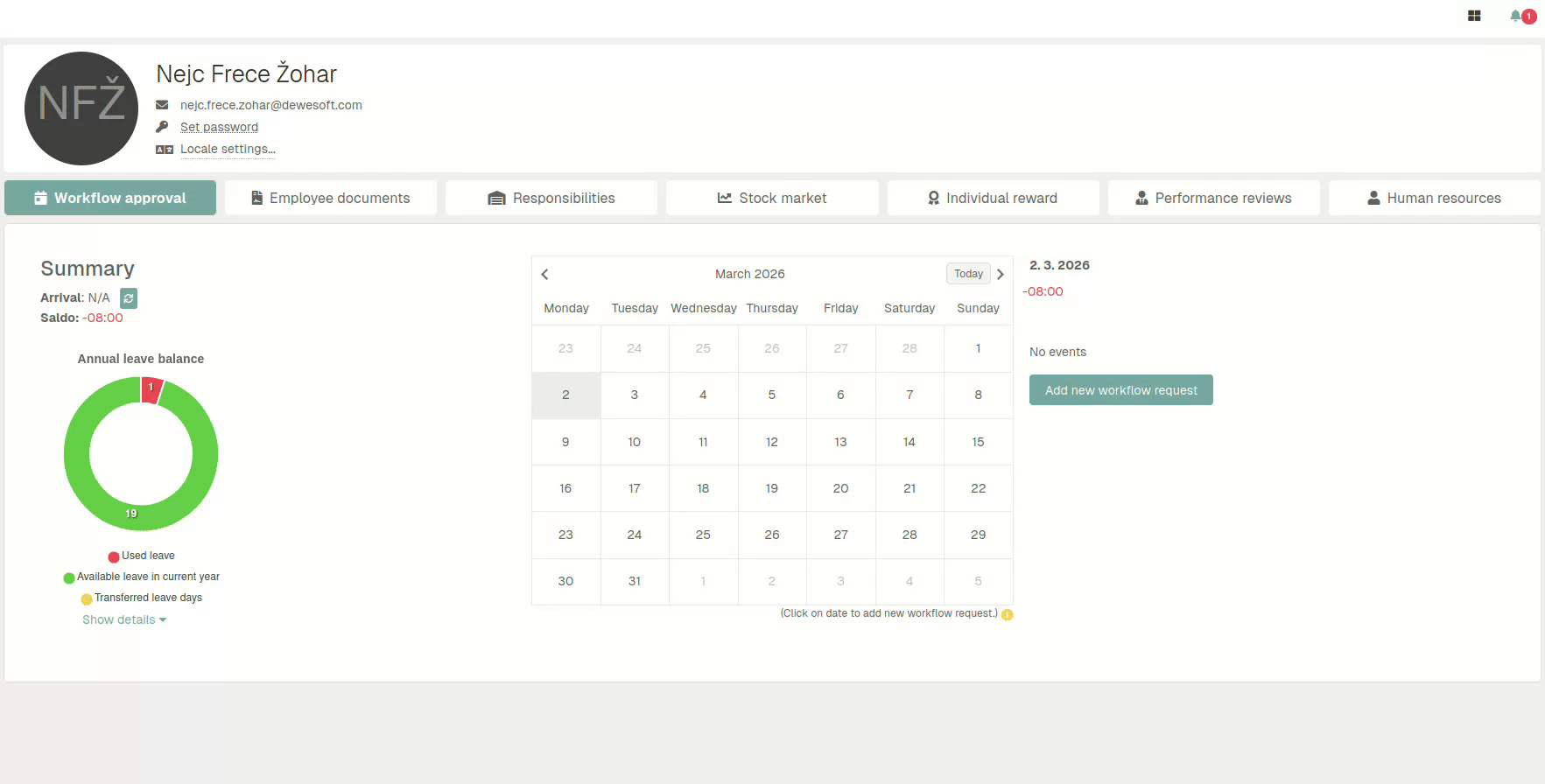Toggle Used leave legend entry

point(141,556)
